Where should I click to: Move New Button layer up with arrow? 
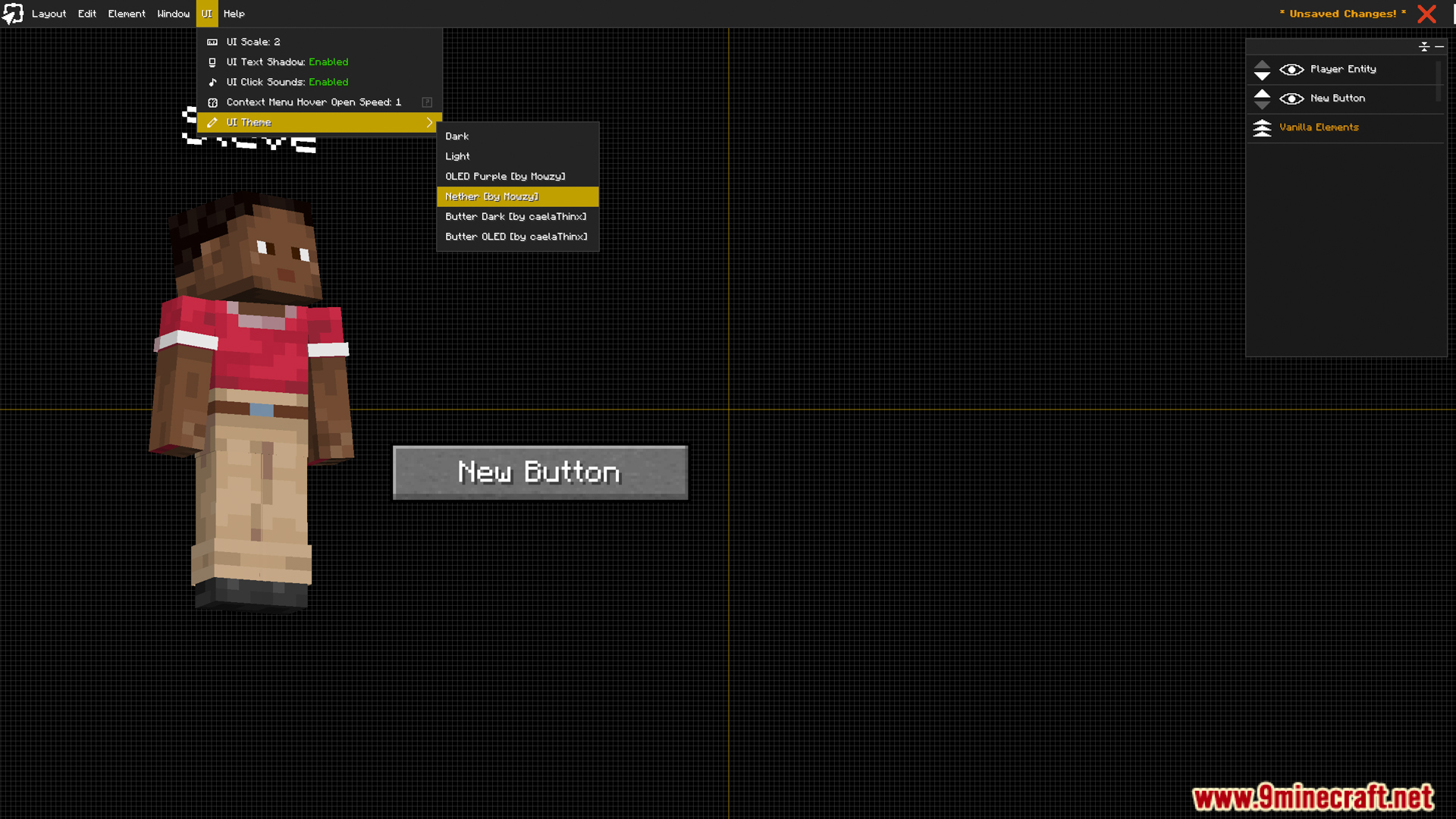coord(1262,93)
